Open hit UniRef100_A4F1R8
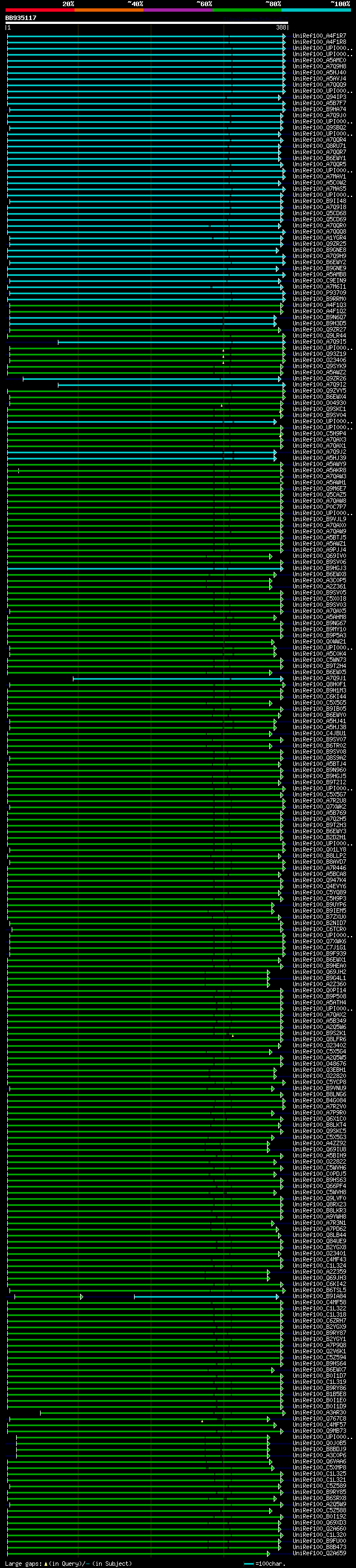Viewport: 356px width, 1568px height. [x=319, y=42]
